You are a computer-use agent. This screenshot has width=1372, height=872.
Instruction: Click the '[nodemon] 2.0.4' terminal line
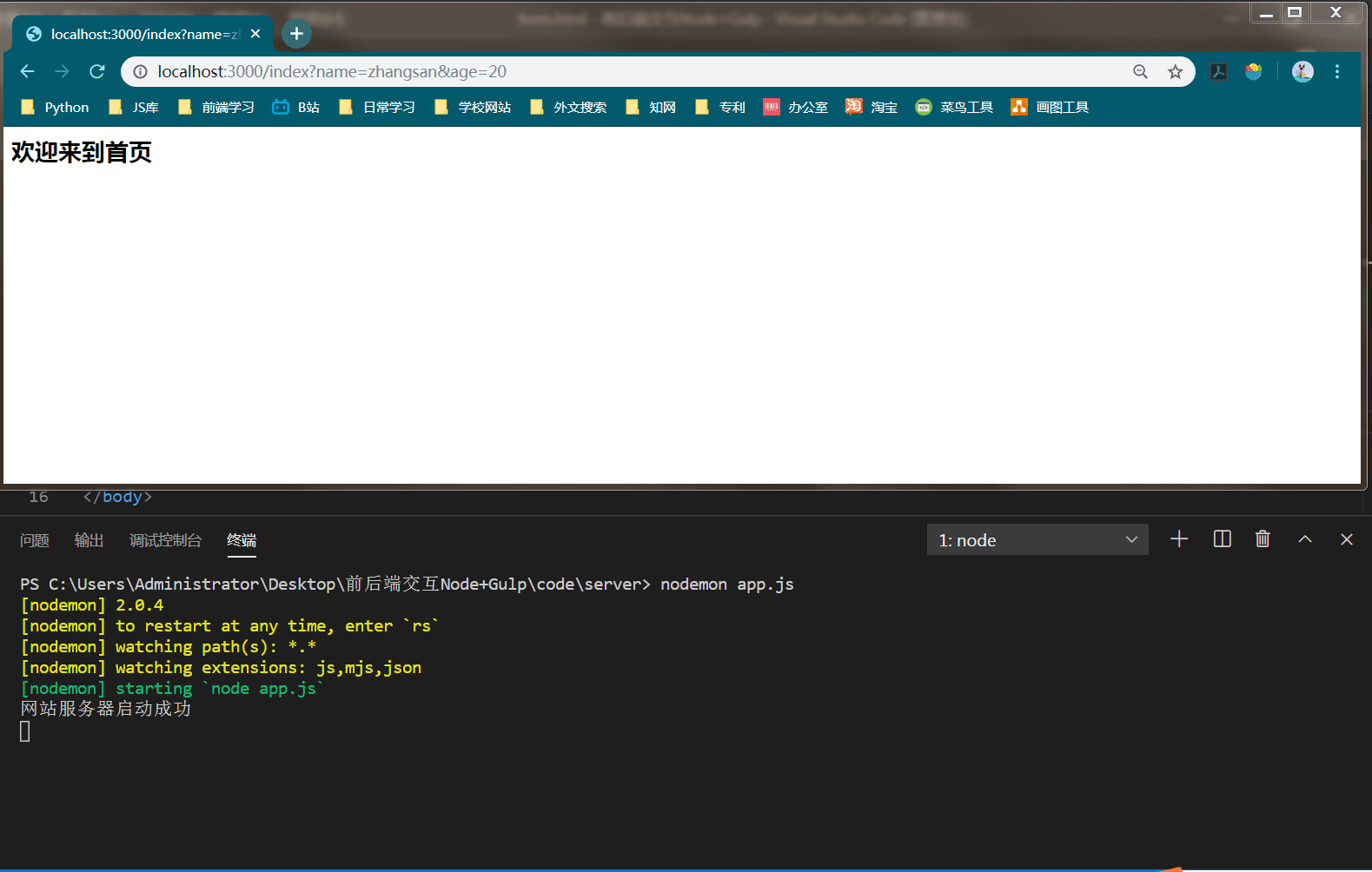92,605
